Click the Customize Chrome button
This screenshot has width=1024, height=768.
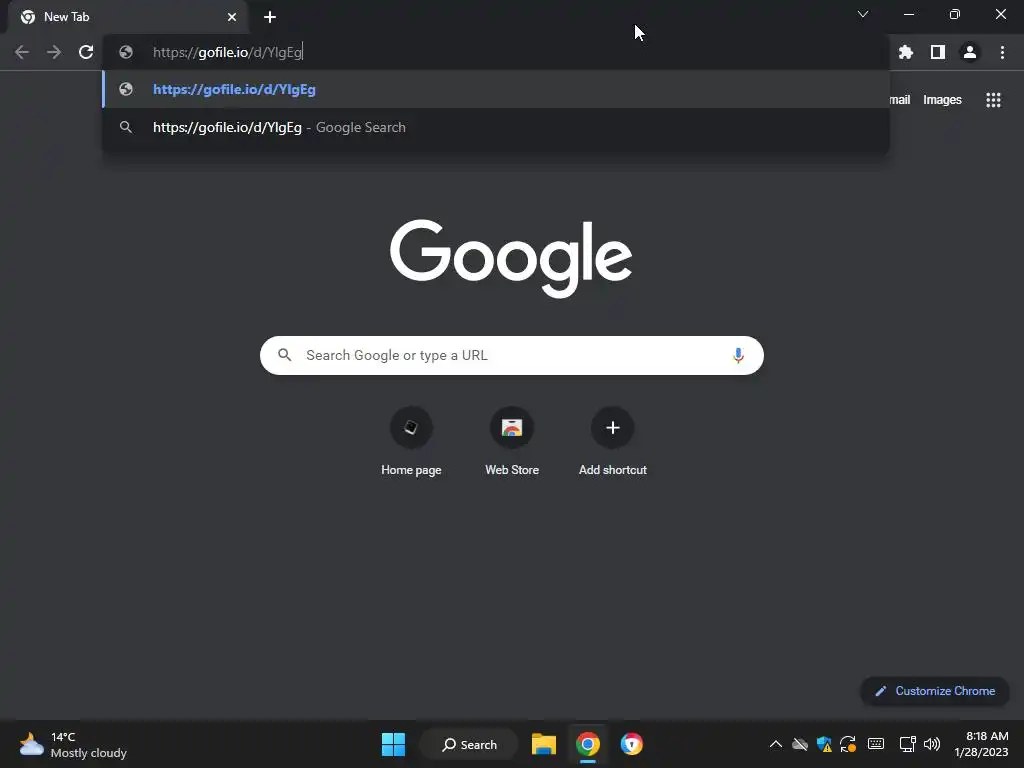click(x=935, y=691)
